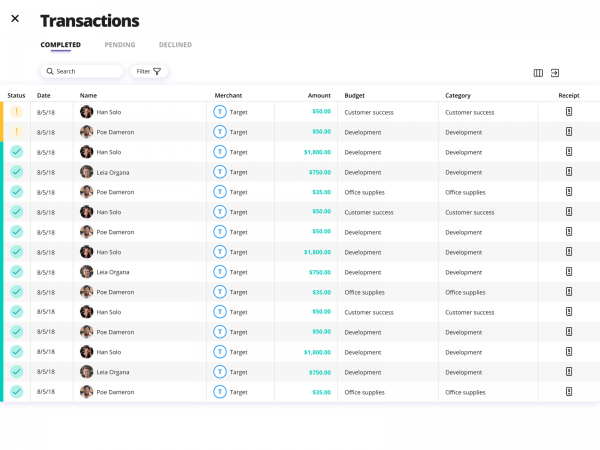The width and height of the screenshot is (600, 450).
Task: Click into the Search input field
Action: (88, 72)
